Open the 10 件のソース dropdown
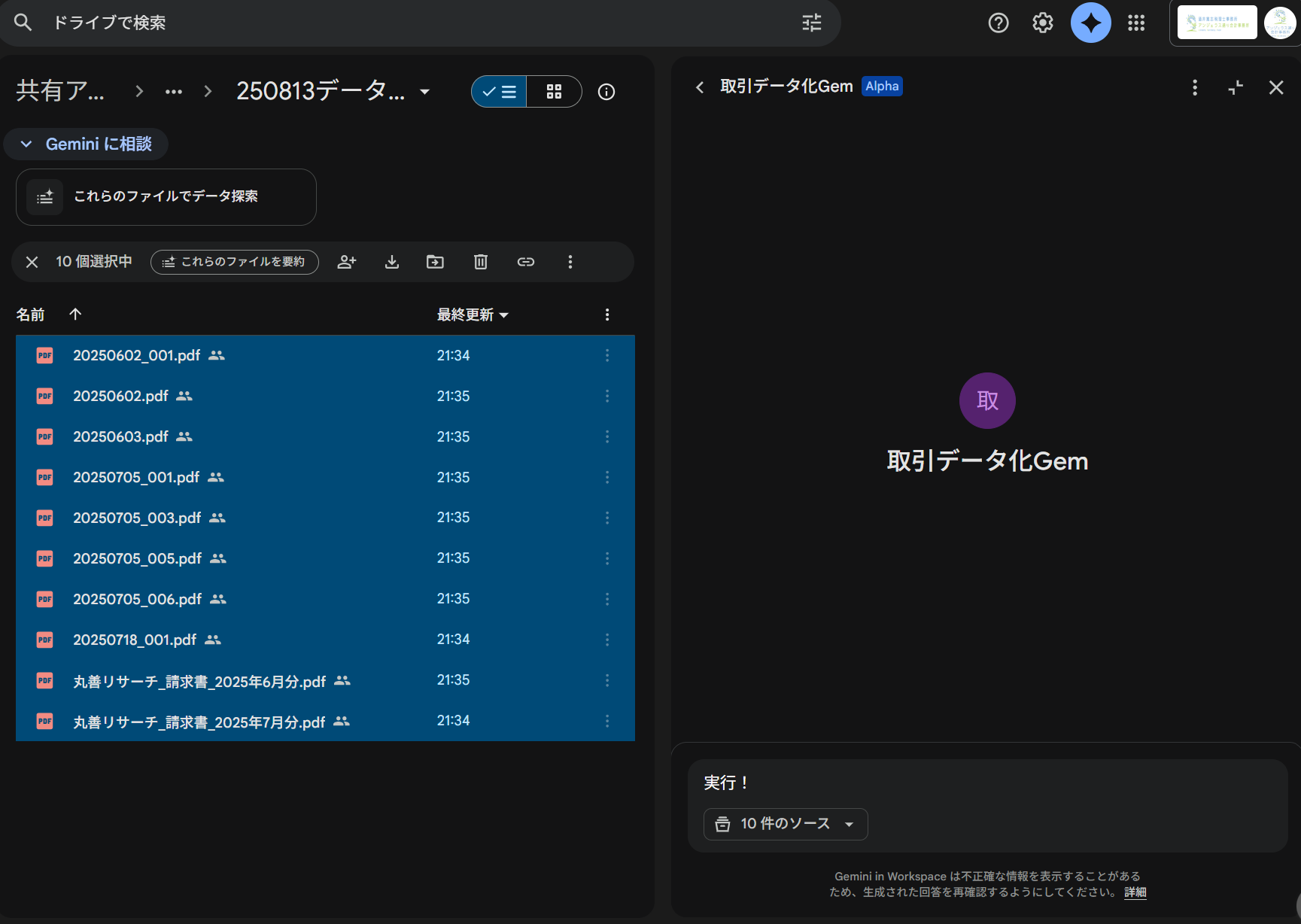Viewport: 1301px width, 924px height. [786, 824]
